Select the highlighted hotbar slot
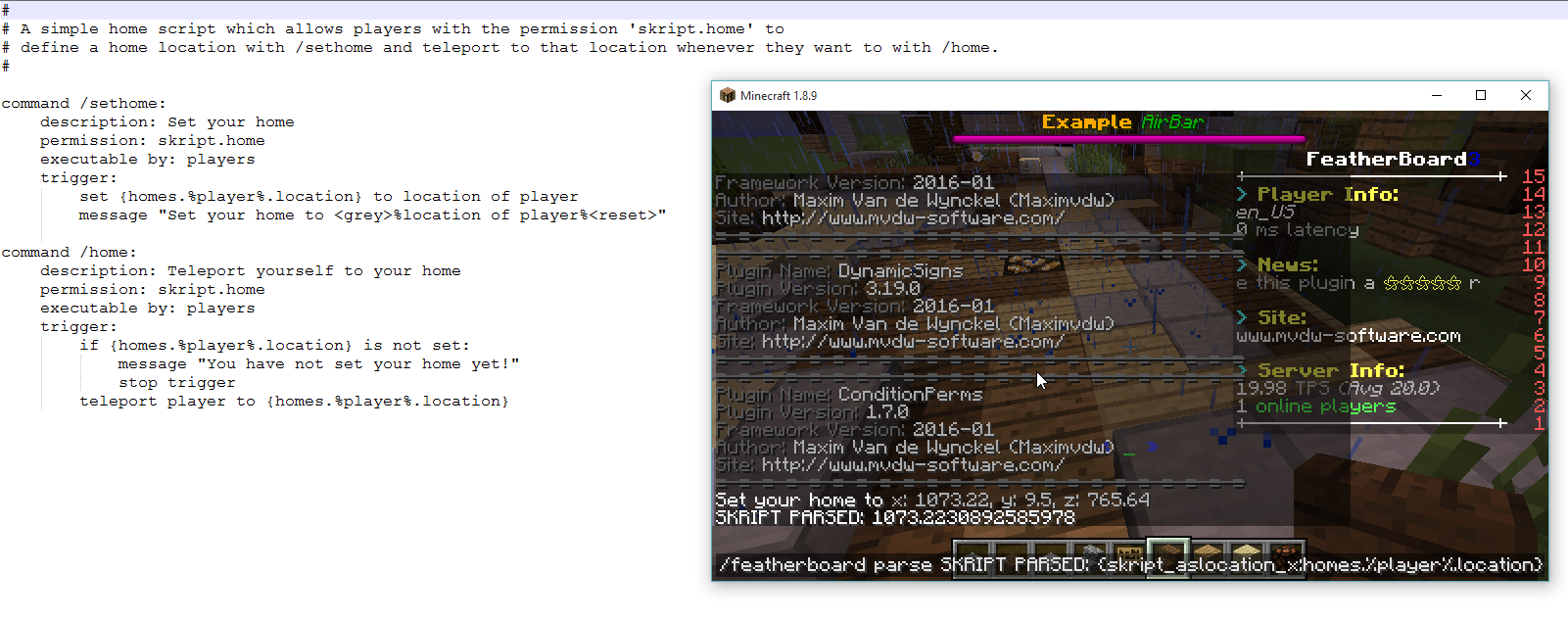Image resolution: width=1568 pixels, height=621 pixels. coord(1168,554)
